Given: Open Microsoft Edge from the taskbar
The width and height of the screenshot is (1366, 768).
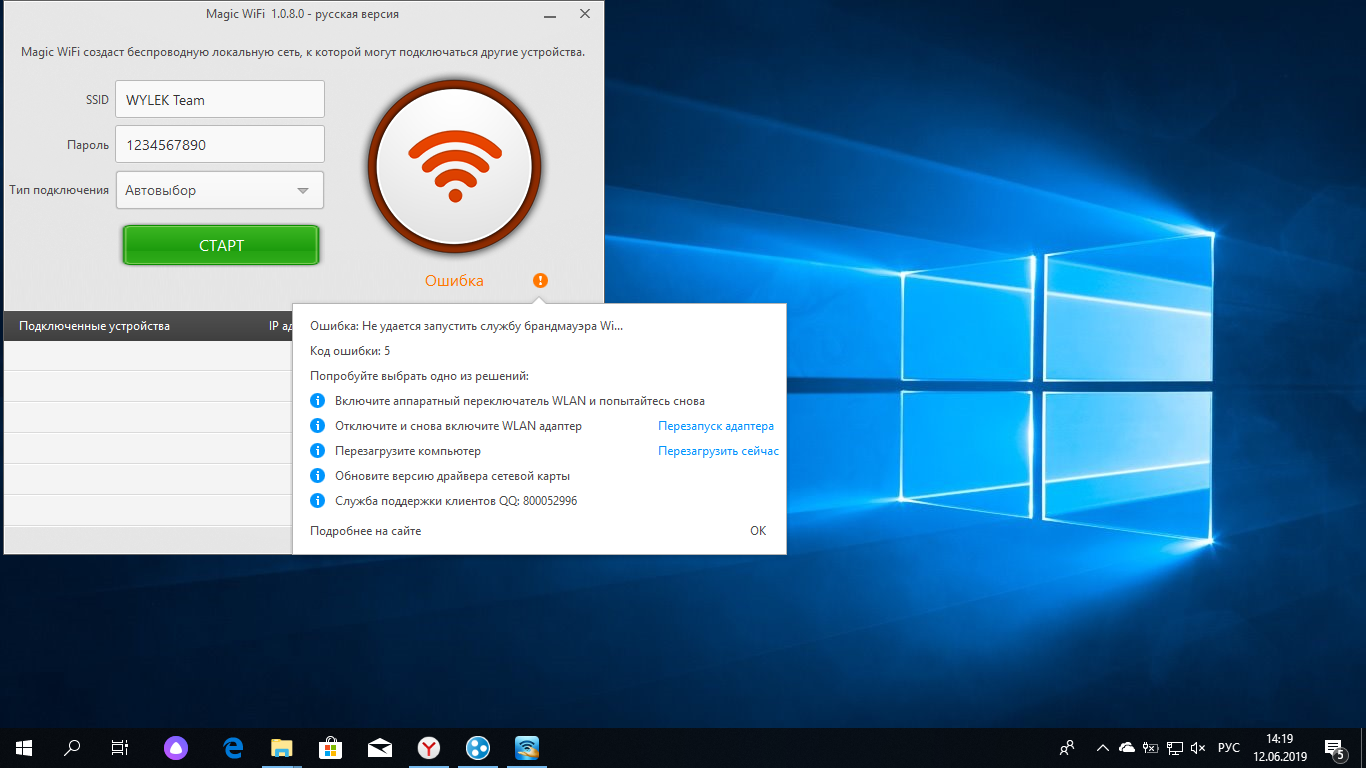Looking at the screenshot, I should pos(233,747).
